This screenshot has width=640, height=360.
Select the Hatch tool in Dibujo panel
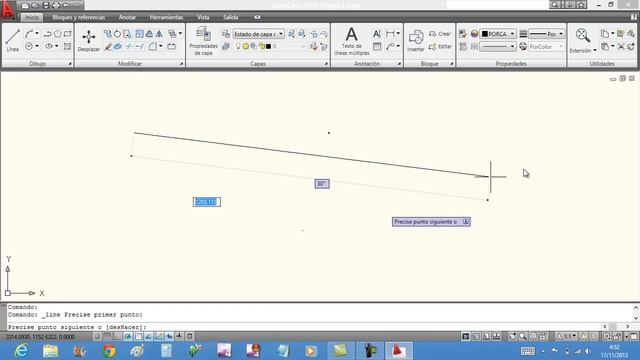click(x=67, y=46)
